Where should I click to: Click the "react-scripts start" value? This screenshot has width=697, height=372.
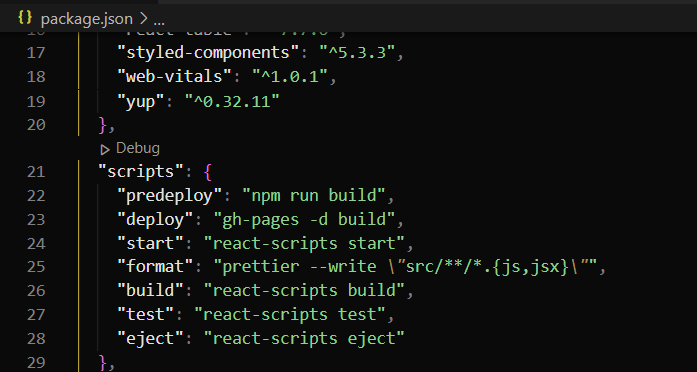pyautogui.click(x=304, y=243)
